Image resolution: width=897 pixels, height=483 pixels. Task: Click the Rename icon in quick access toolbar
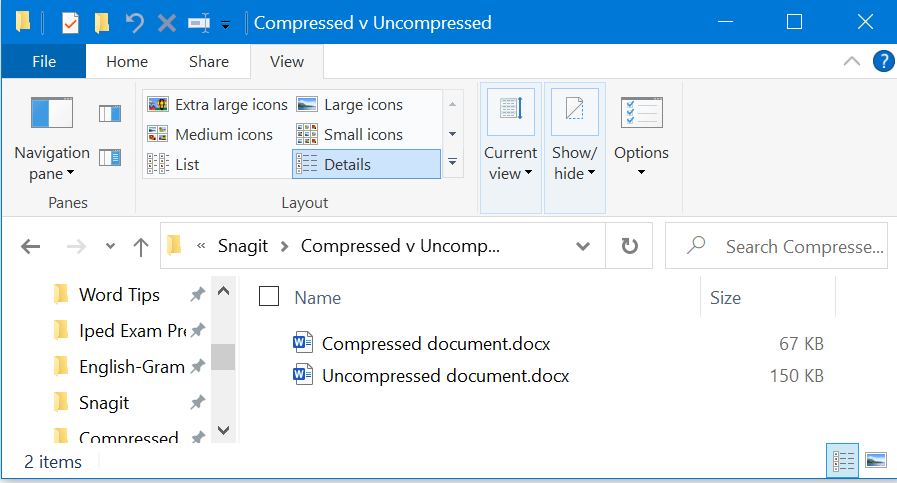199,23
